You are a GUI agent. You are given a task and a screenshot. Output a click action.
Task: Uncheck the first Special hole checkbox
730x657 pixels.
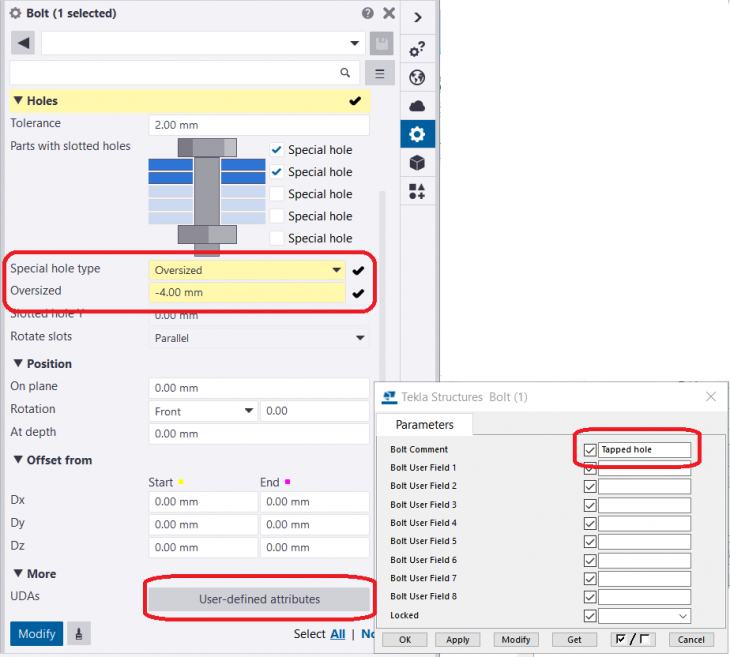click(277, 149)
